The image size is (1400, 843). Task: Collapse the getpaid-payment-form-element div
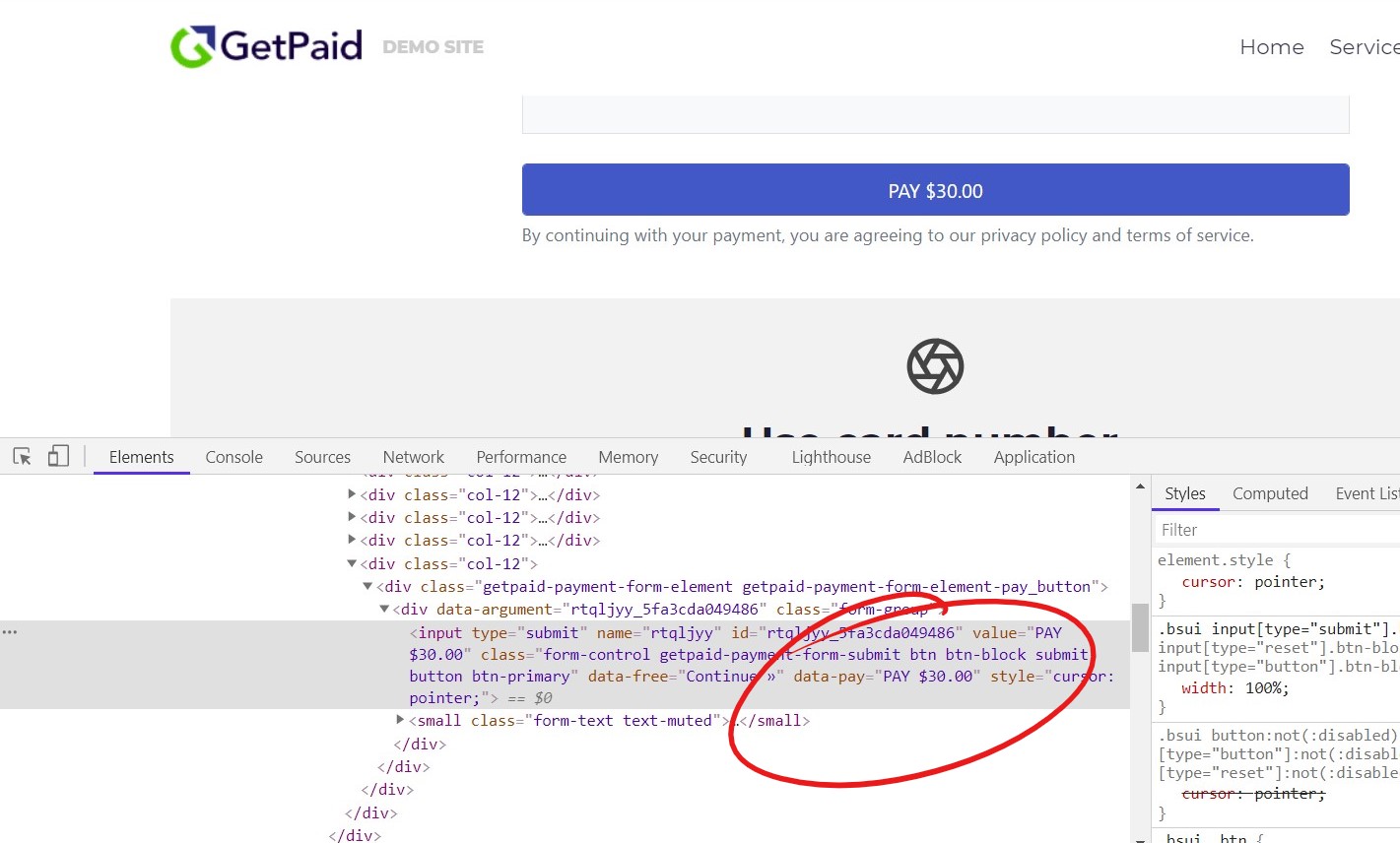367,585
